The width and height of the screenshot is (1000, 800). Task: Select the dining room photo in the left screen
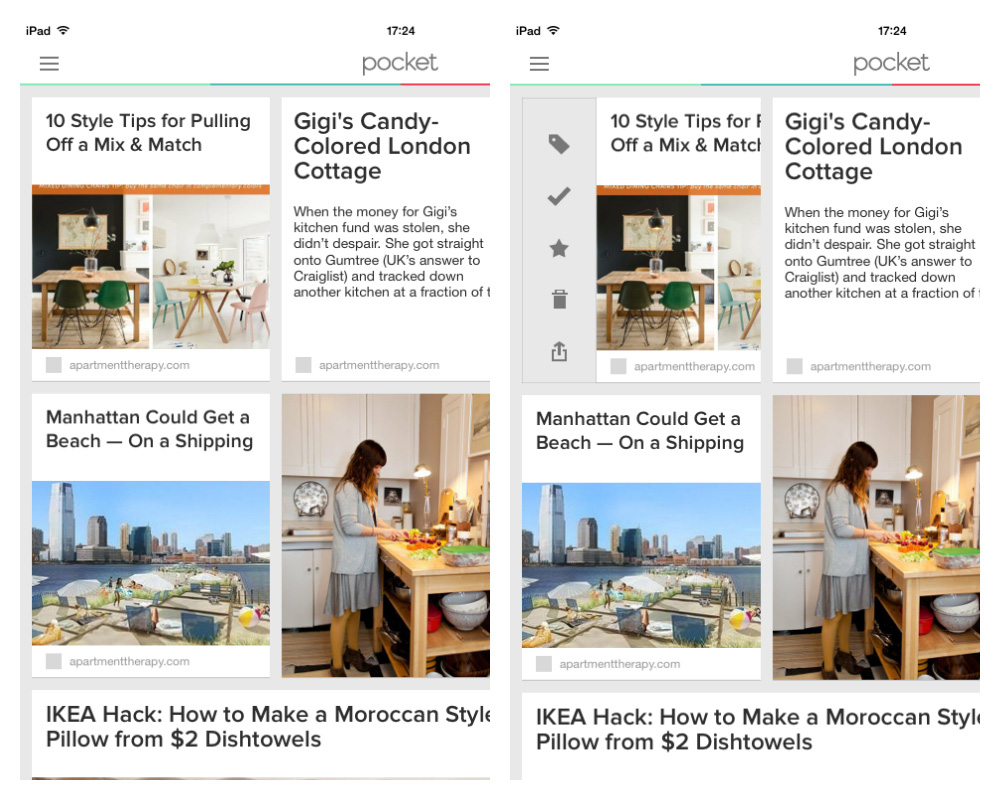tap(151, 268)
